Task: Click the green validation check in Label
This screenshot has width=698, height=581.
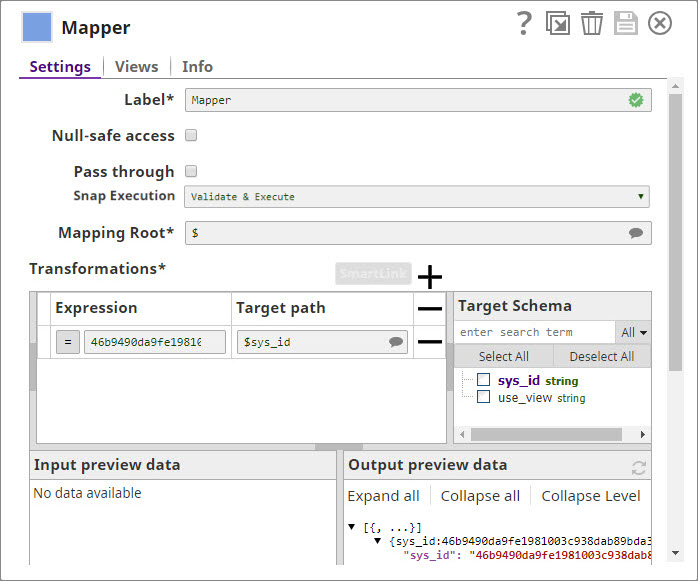Action: pos(636,100)
